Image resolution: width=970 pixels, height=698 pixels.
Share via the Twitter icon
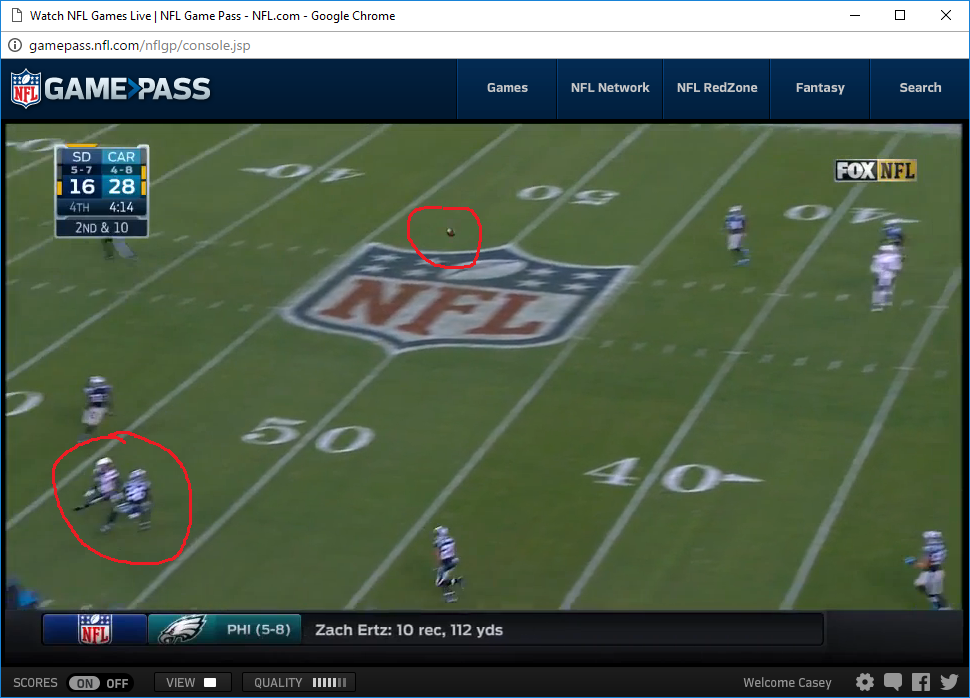tap(949, 682)
